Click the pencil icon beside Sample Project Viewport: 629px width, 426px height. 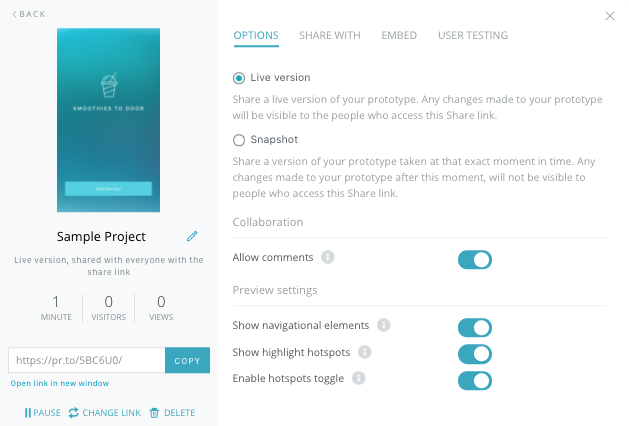tap(192, 236)
